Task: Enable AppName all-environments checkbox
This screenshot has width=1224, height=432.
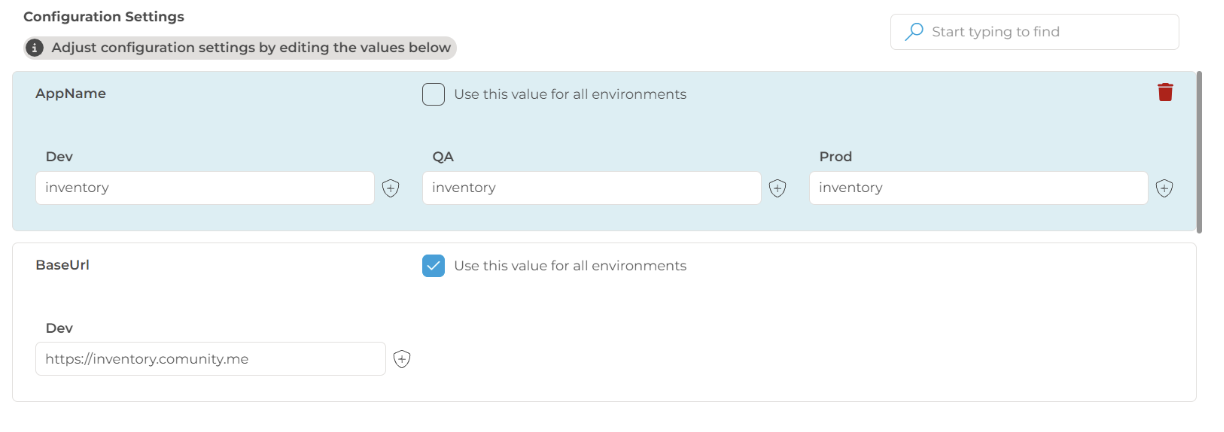Action: [x=433, y=94]
